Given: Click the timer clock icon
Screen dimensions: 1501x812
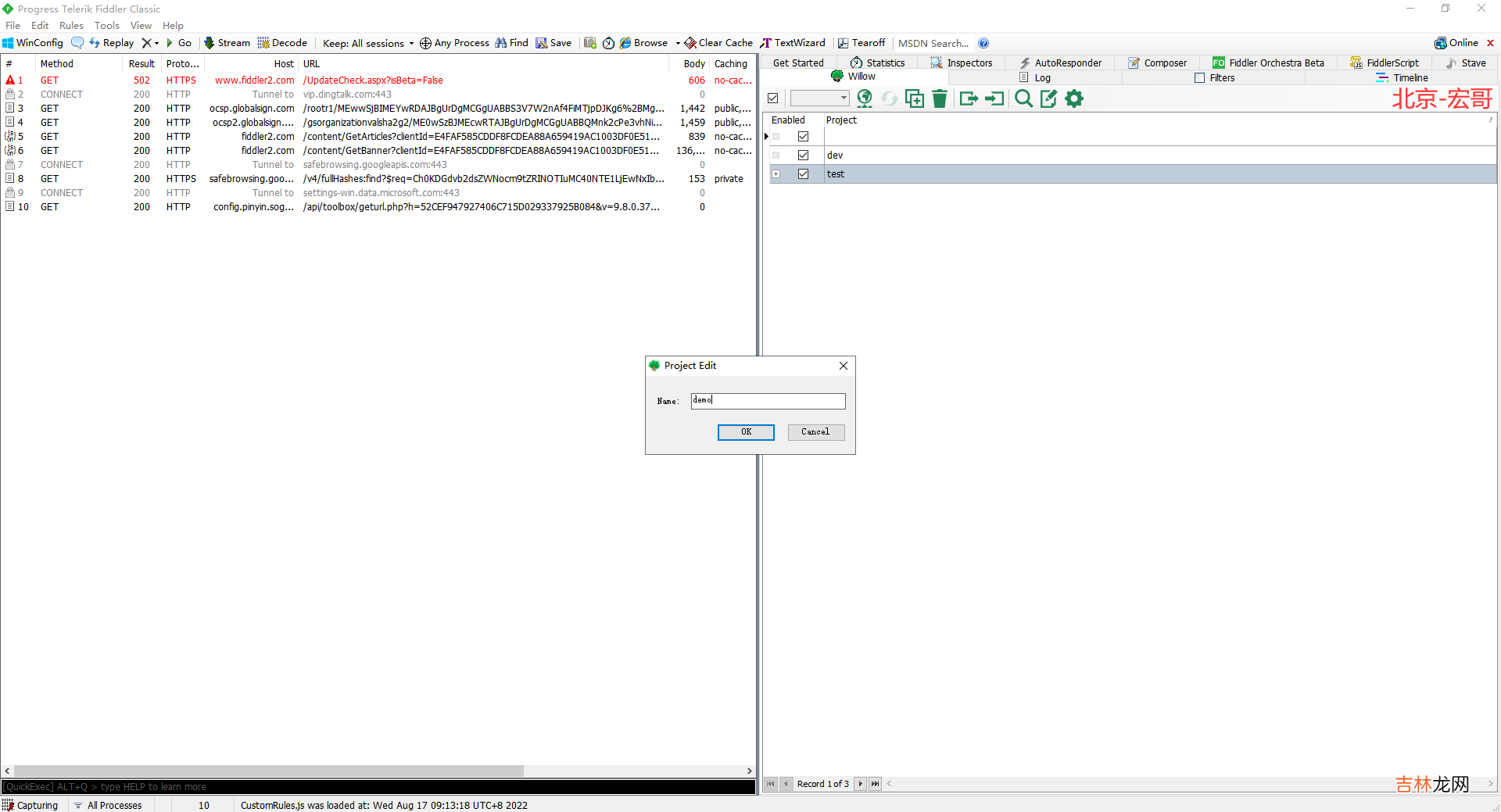Looking at the screenshot, I should 608,43.
